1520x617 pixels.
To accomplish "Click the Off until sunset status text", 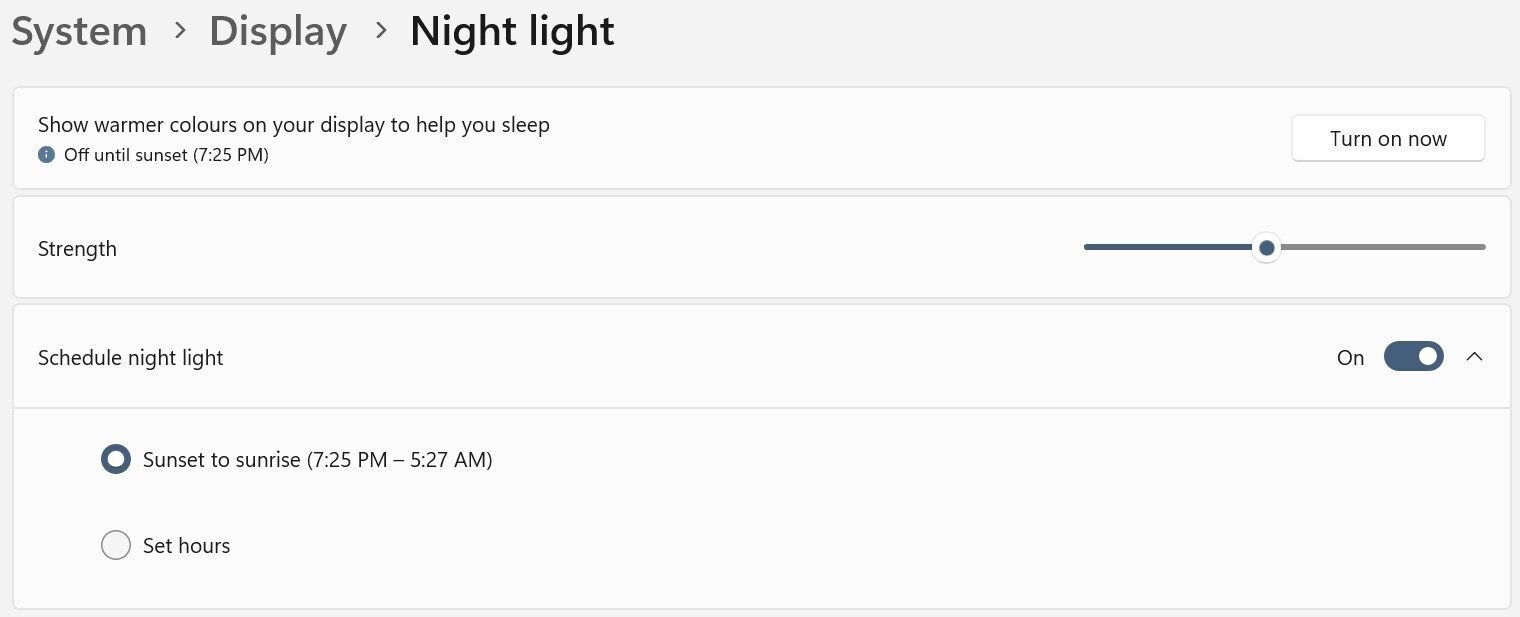I will (x=166, y=155).
